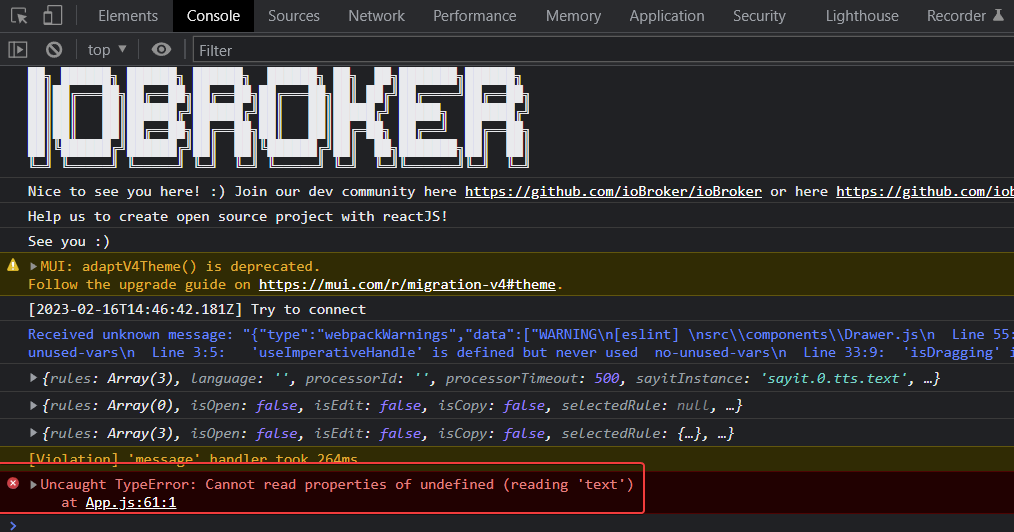Expand the Uncaught TypeError stack trace
This screenshot has height=532, width=1014.
click(x=33, y=484)
